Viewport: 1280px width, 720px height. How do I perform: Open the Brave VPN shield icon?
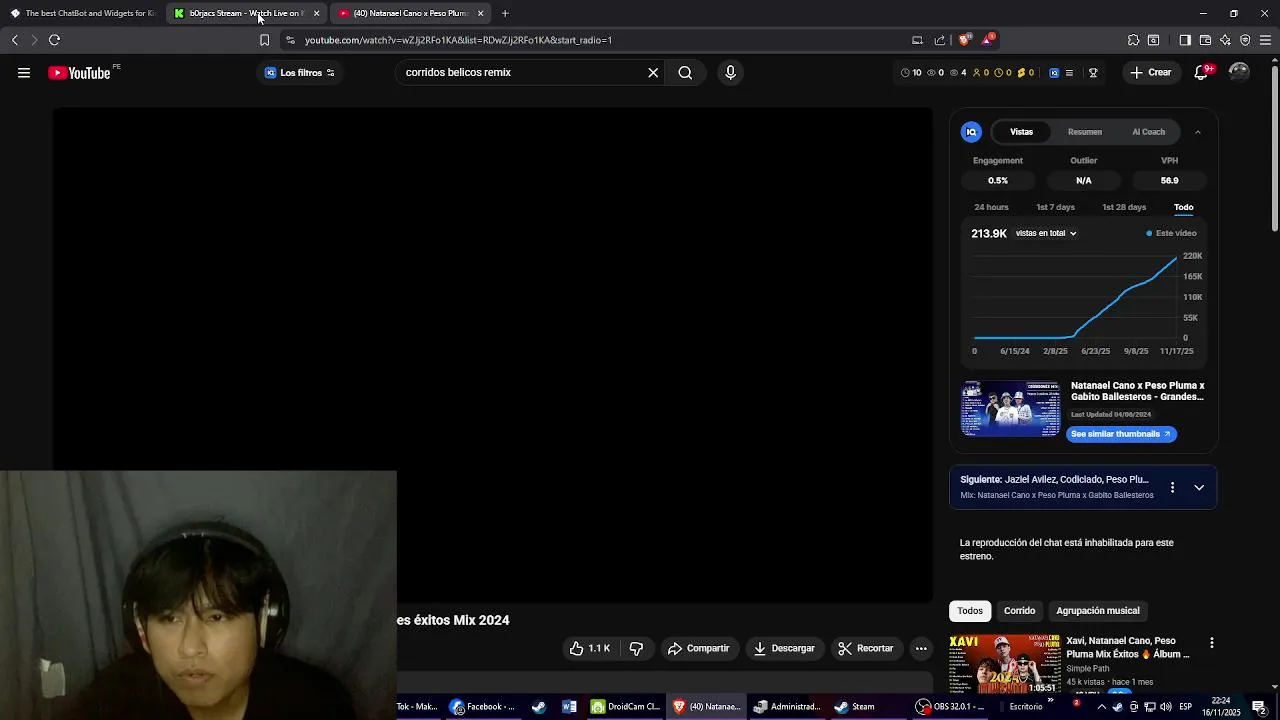pyautogui.click(x=1245, y=40)
